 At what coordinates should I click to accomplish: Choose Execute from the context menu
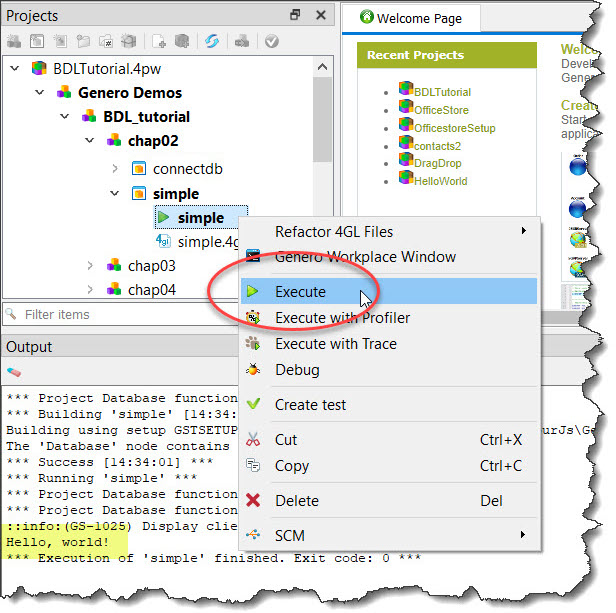tap(389, 292)
